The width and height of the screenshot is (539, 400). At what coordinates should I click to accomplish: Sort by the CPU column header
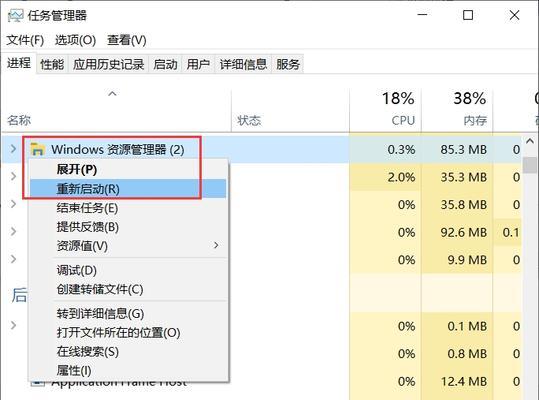coord(385,110)
